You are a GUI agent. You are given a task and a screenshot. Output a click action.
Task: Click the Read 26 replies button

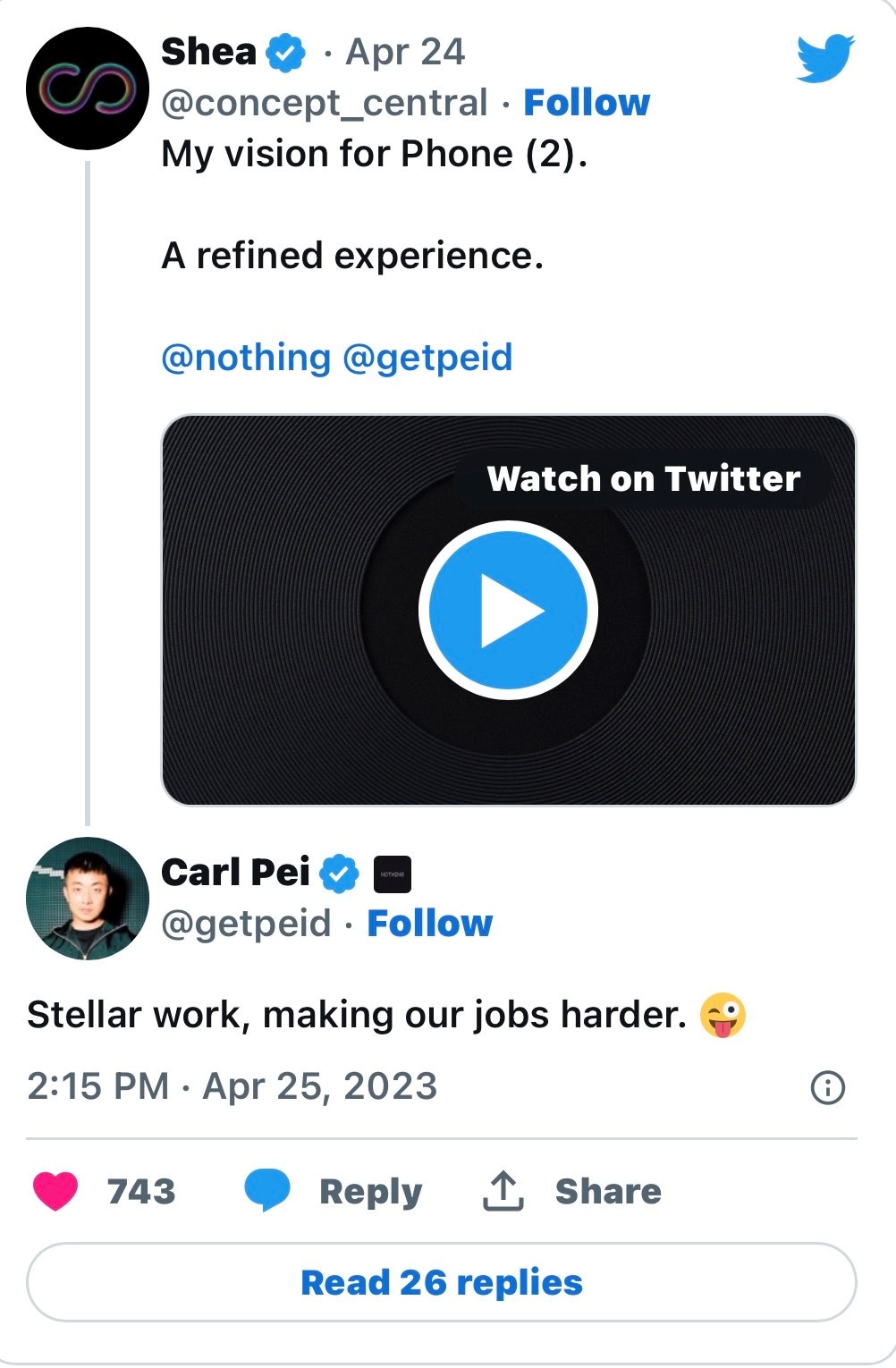click(x=442, y=1282)
